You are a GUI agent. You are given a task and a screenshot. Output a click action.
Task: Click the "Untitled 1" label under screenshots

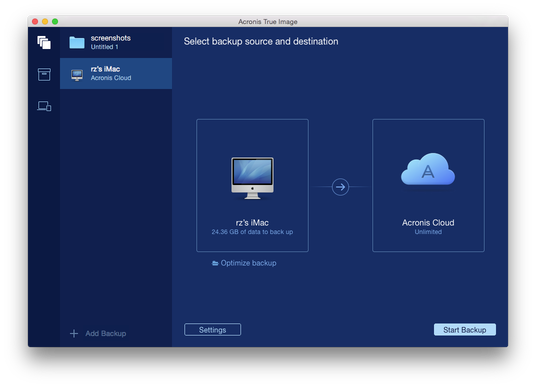104,47
